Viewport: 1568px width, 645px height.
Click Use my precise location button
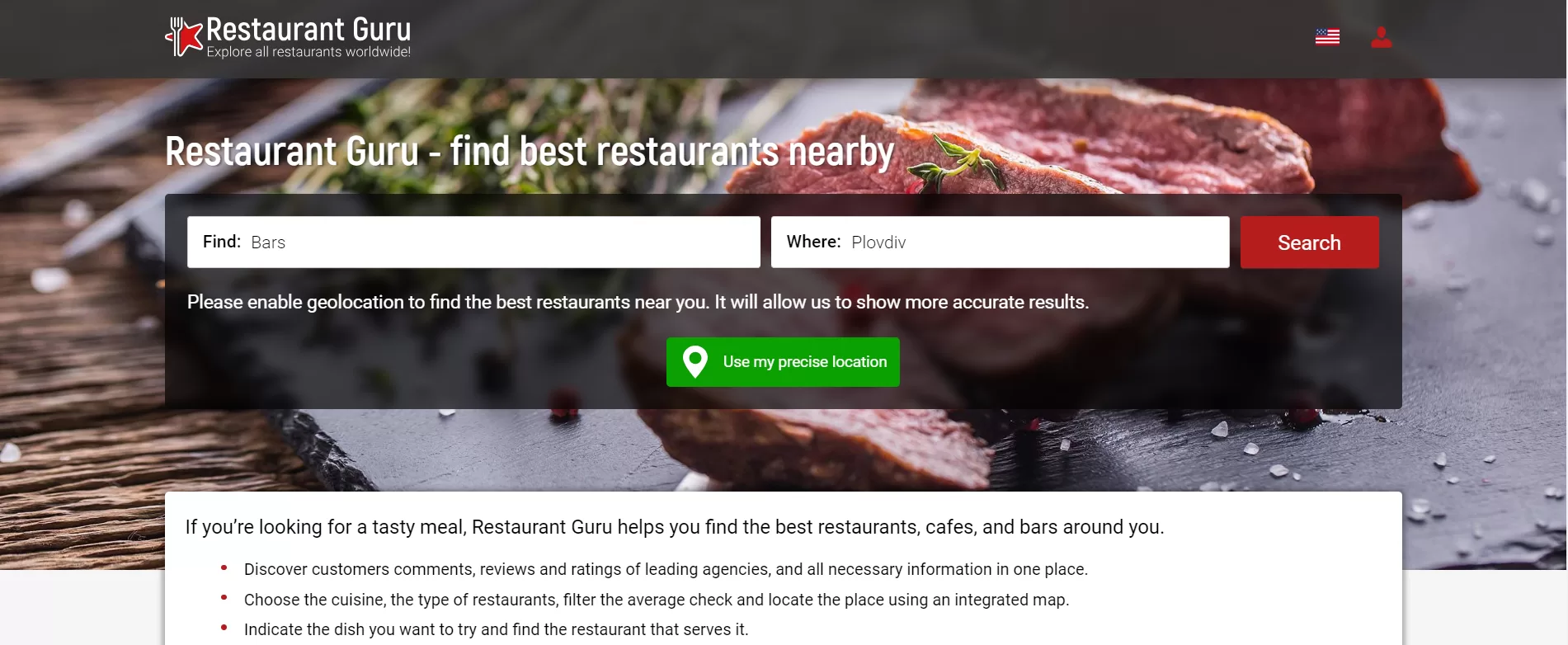click(783, 362)
